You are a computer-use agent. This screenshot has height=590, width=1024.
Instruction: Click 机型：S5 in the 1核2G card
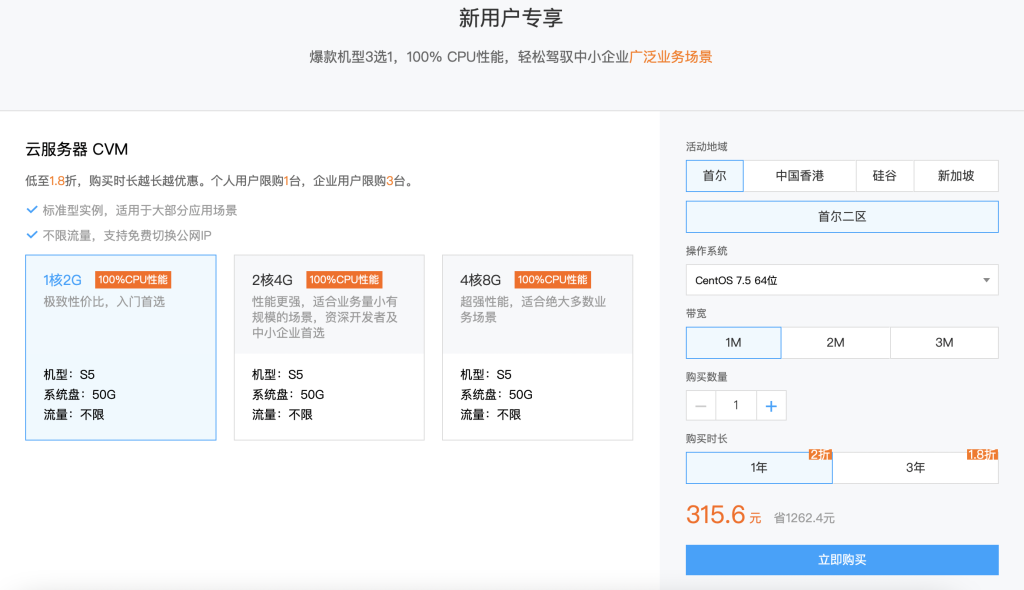pyautogui.click(x=69, y=375)
